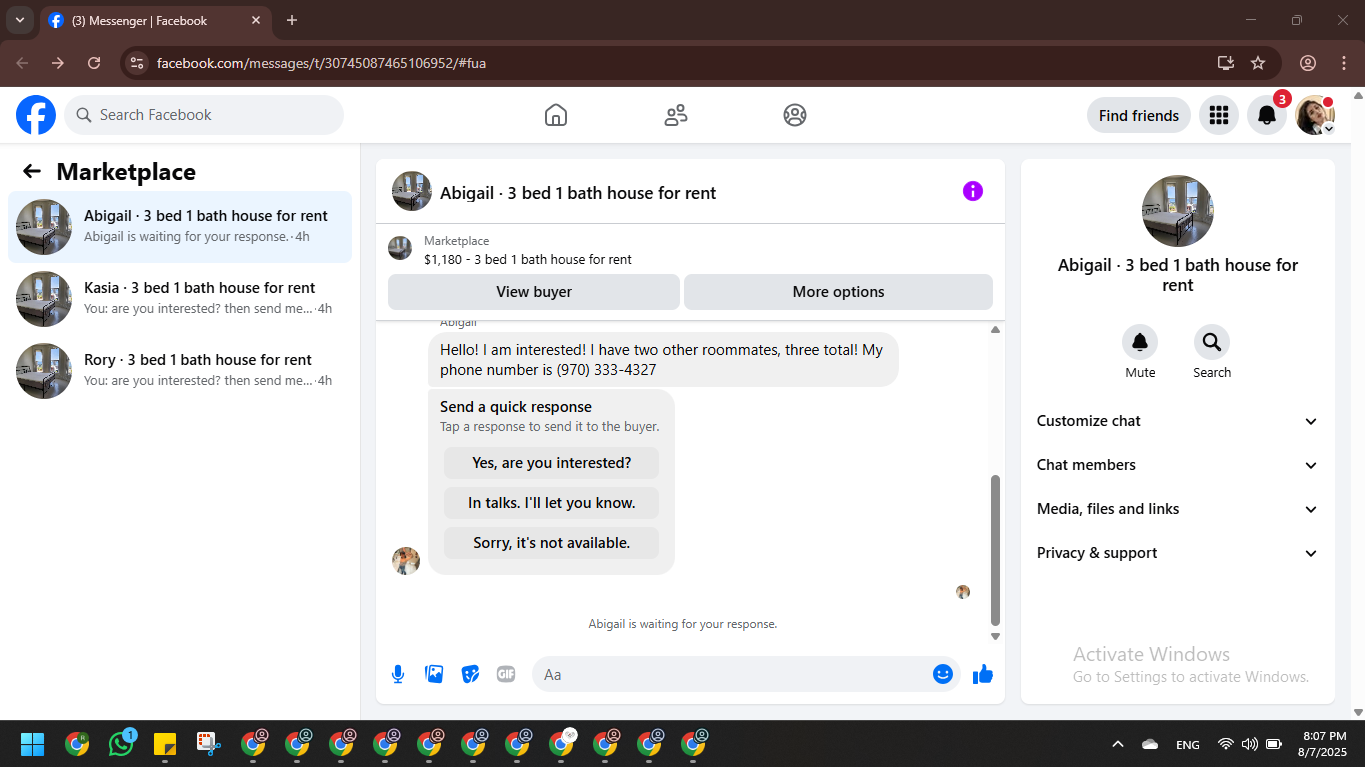Open the emoji picker in message box

942,674
